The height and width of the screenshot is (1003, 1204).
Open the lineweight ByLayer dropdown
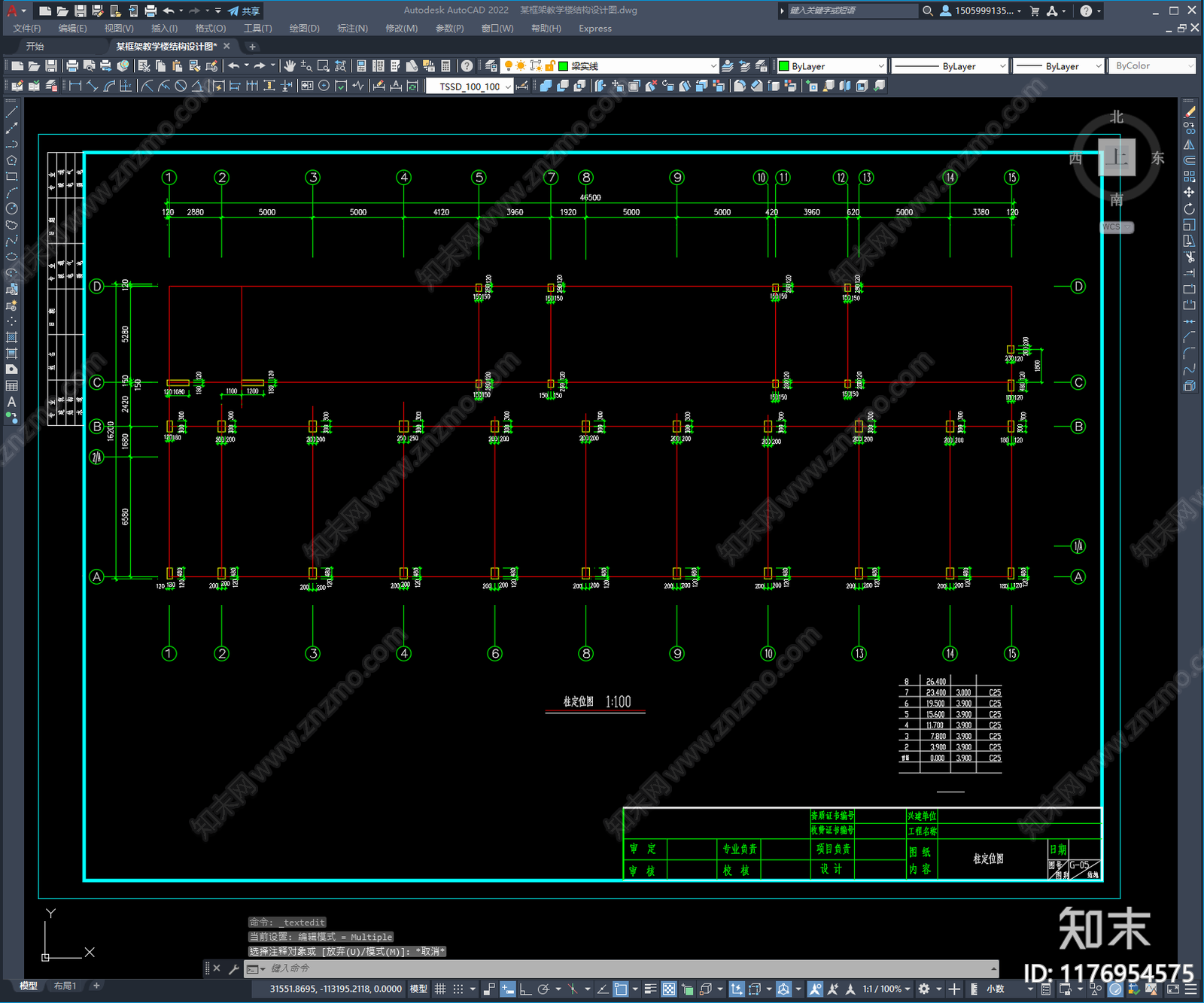click(x=1058, y=66)
